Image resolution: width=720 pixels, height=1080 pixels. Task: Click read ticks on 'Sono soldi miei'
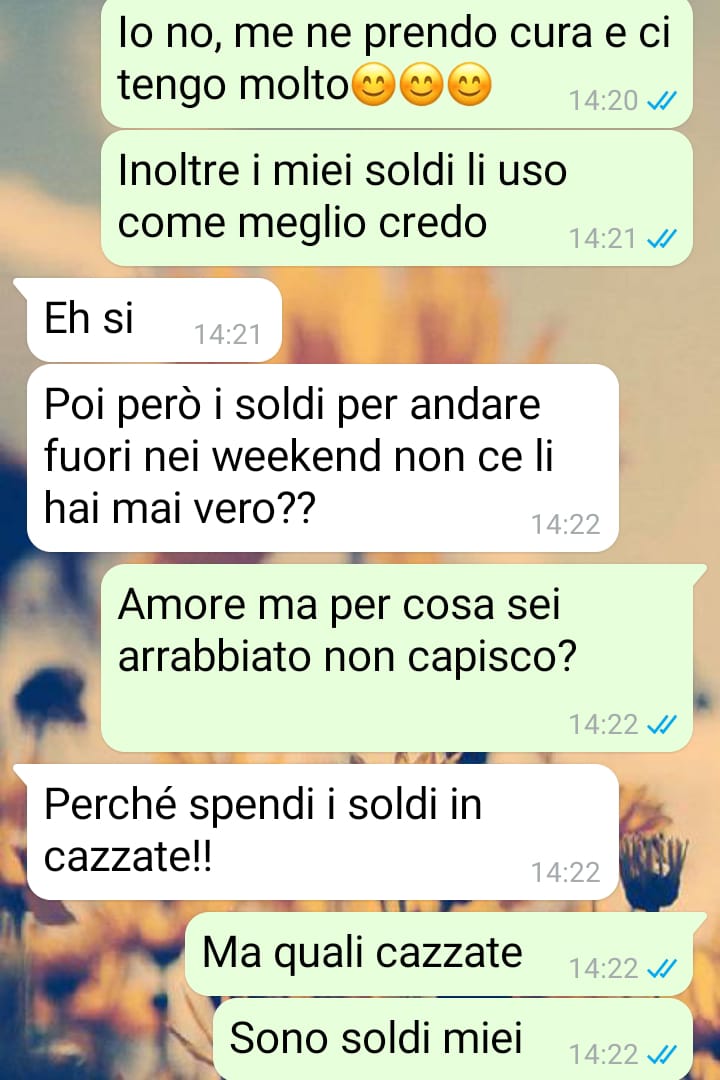[x=662, y=1055]
